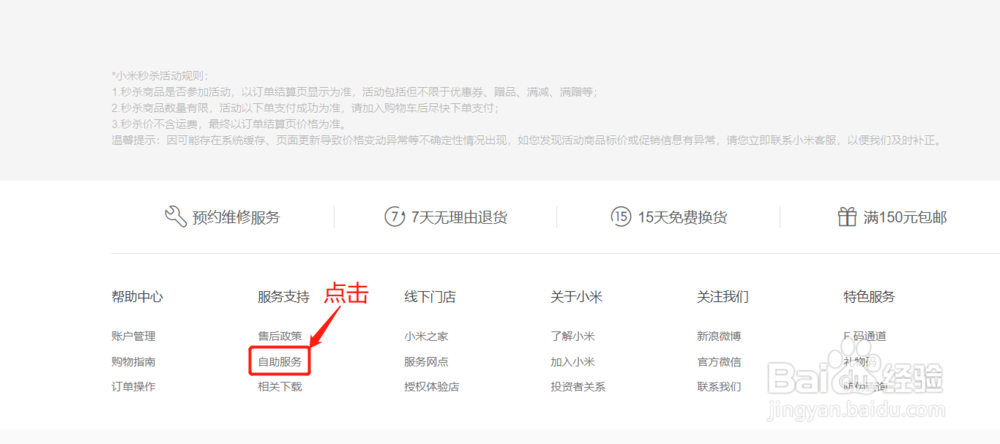Open the 联系我们 link

[x=719, y=387]
